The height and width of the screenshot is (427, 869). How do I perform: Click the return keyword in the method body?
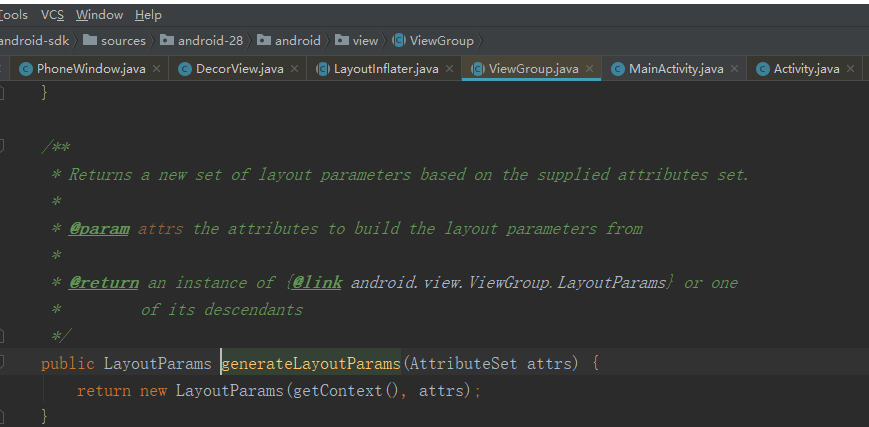point(104,391)
